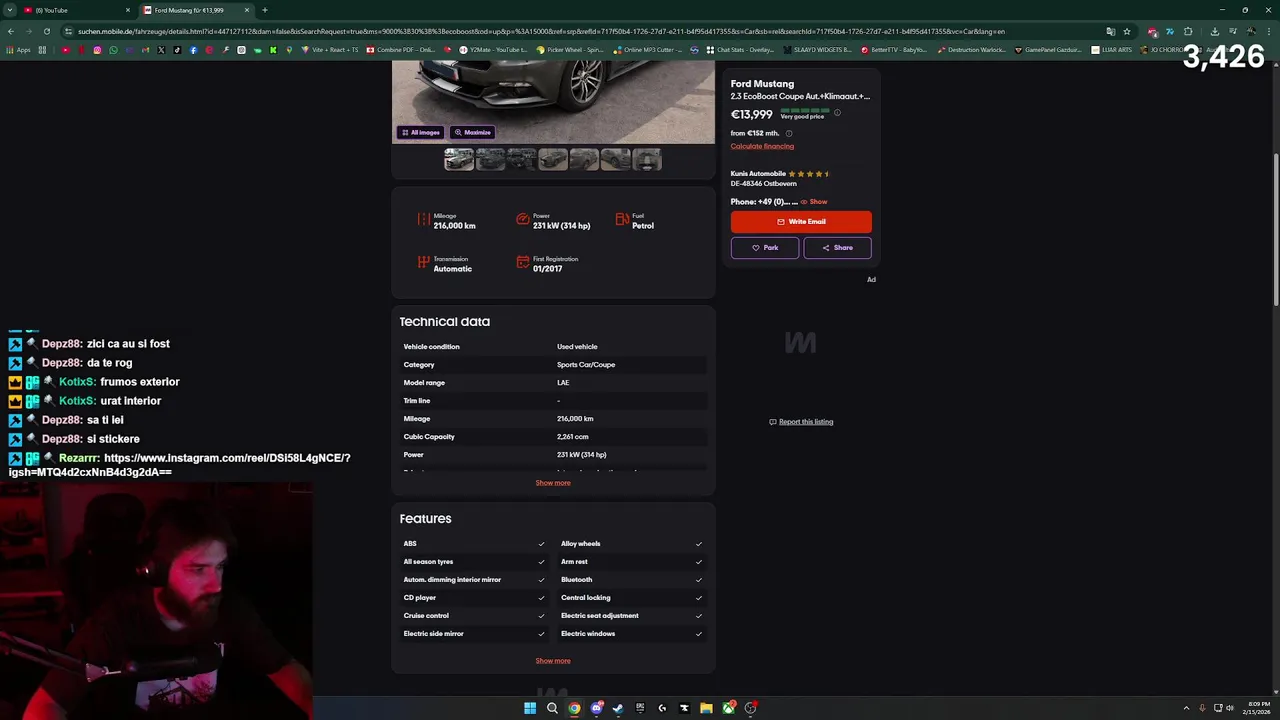Screen dimensions: 1280x720
Task: Expand Technical data with Show more
Action: [553, 483]
